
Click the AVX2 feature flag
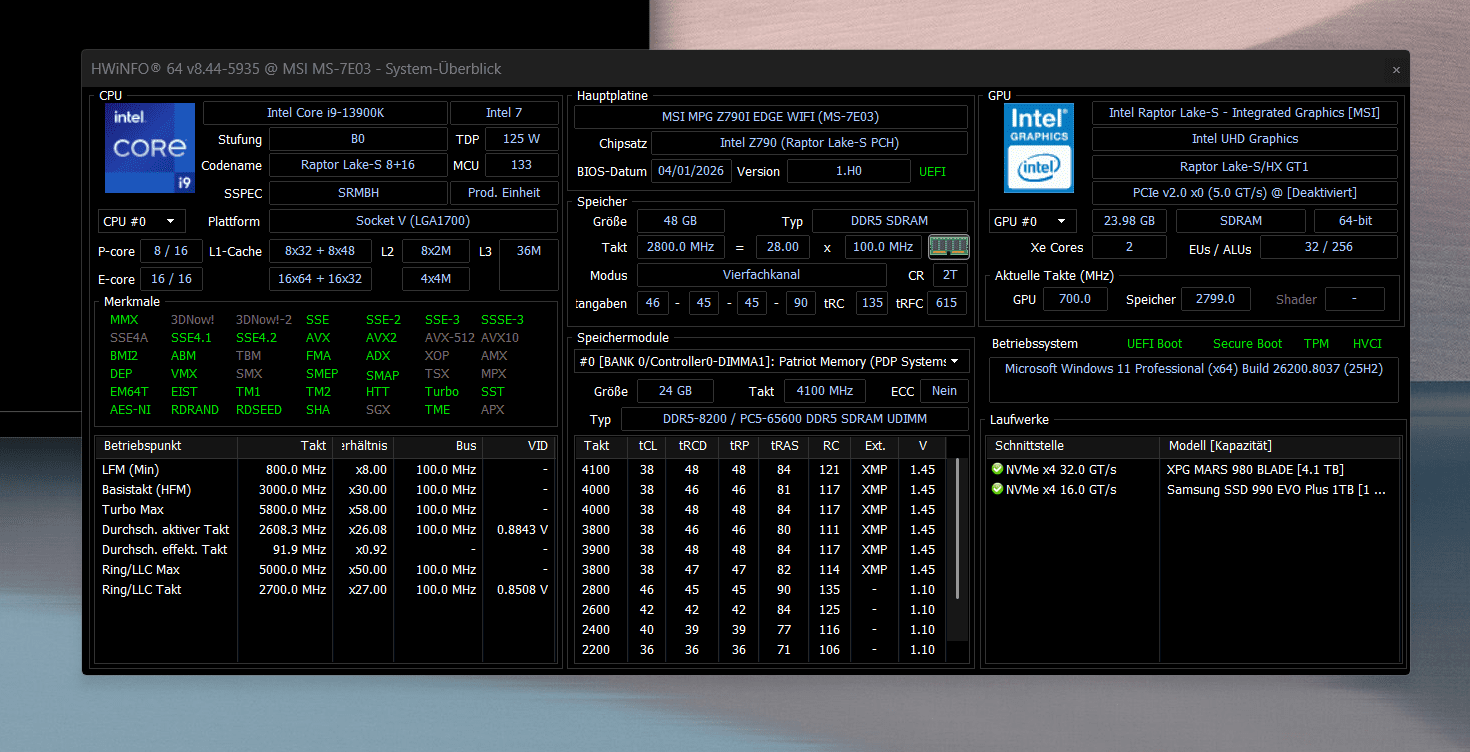tap(380, 338)
